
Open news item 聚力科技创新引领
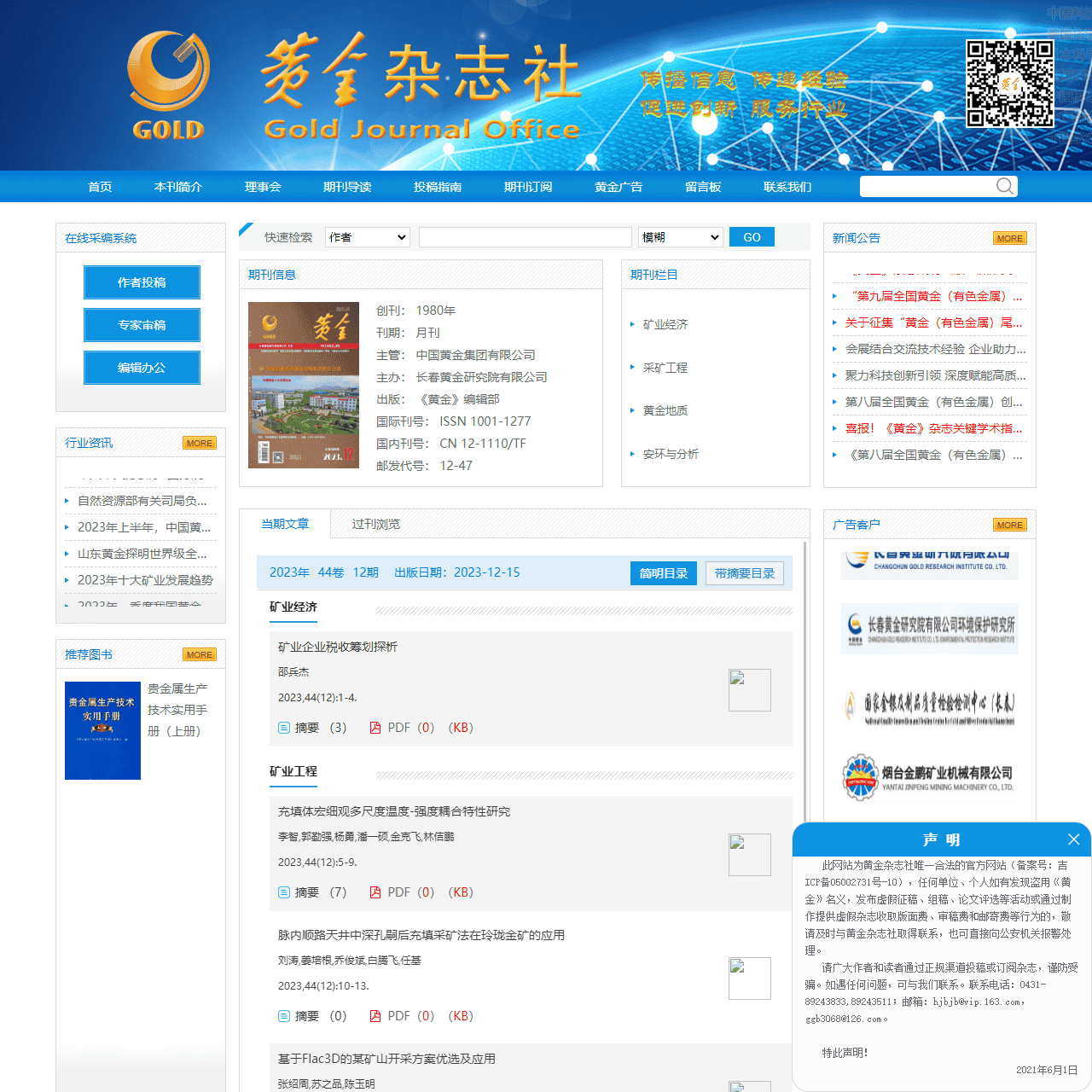(x=936, y=375)
